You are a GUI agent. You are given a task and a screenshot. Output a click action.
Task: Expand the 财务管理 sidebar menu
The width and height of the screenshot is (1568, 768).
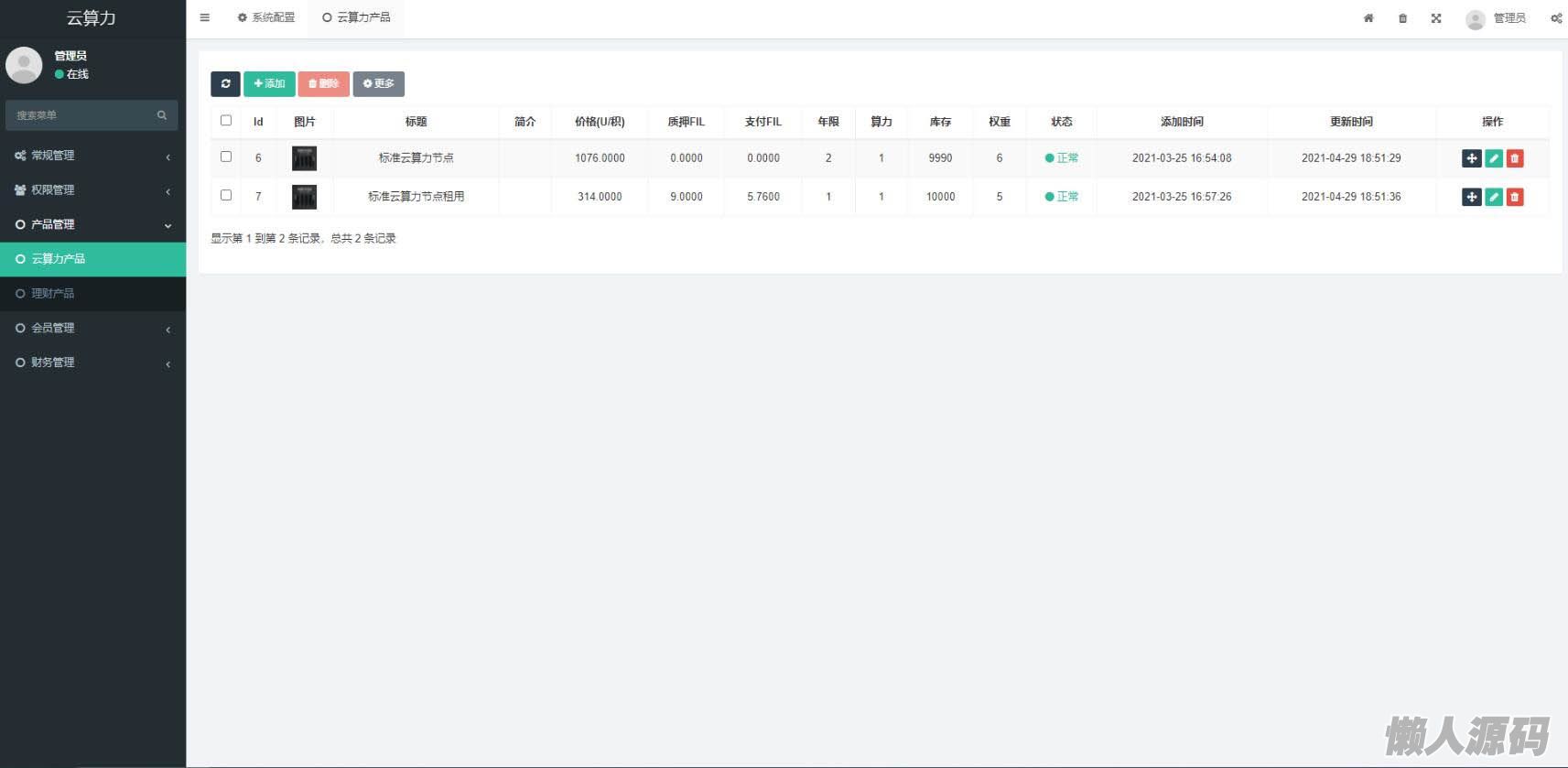click(92, 362)
